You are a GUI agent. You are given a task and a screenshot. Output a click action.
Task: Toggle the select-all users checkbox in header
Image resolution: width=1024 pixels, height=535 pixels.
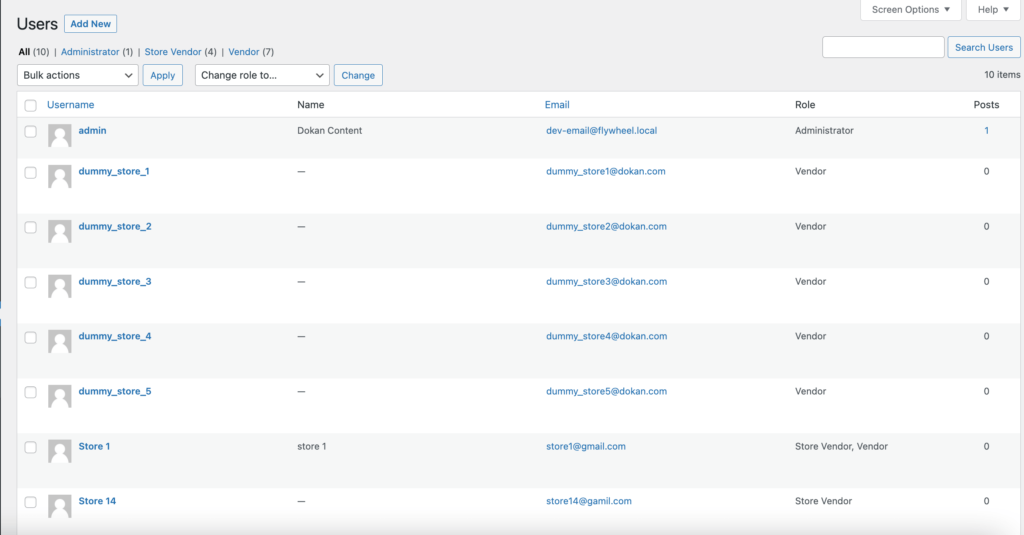31,105
